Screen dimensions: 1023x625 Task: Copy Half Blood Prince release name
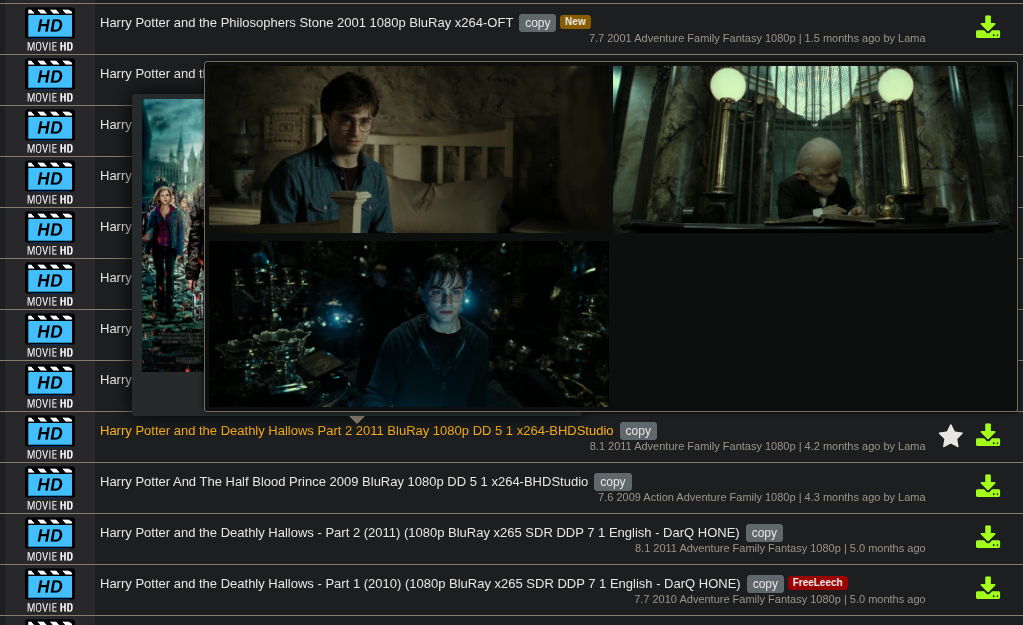(x=613, y=481)
